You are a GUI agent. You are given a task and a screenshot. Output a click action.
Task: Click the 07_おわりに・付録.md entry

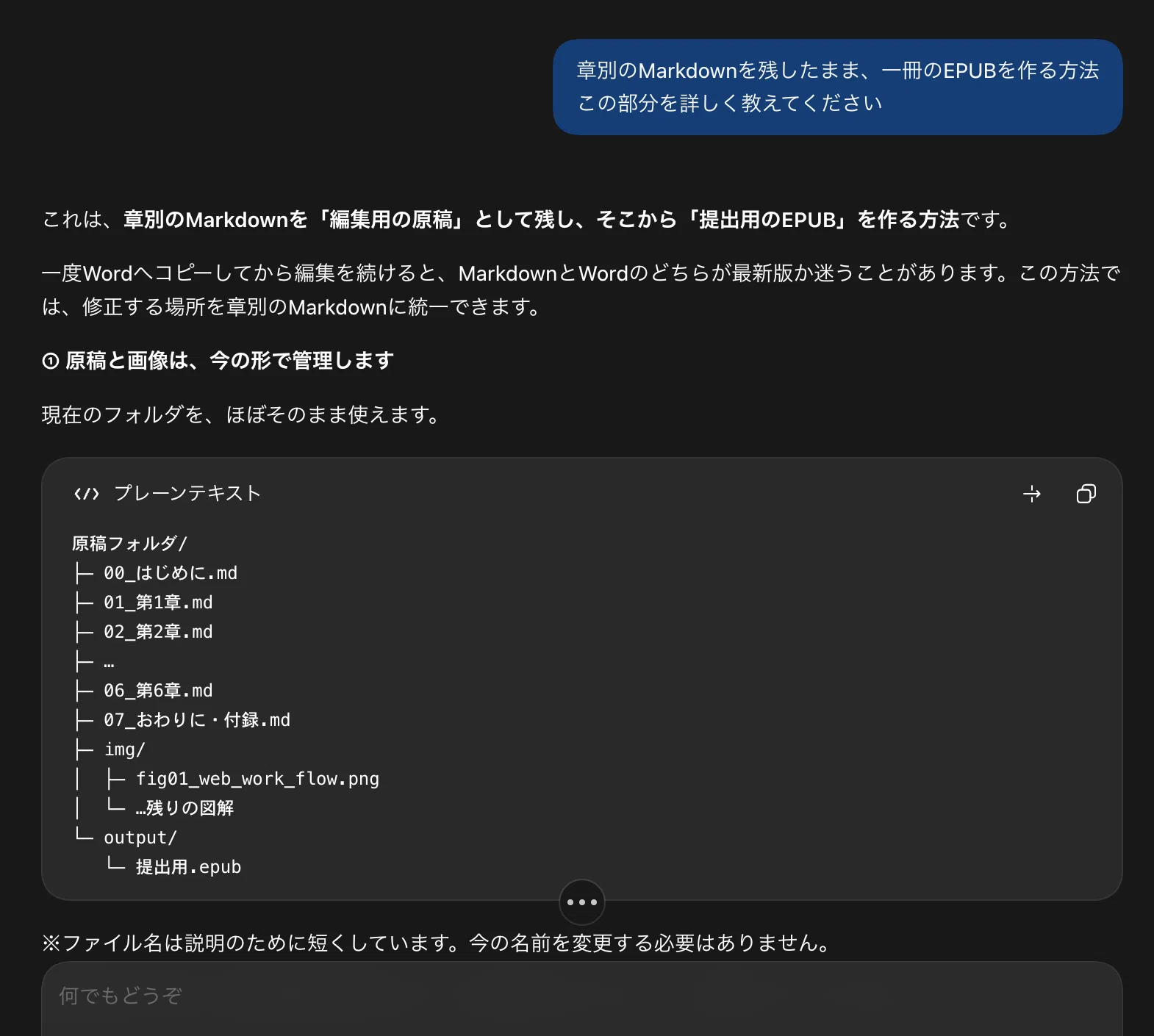pyautogui.click(x=197, y=720)
